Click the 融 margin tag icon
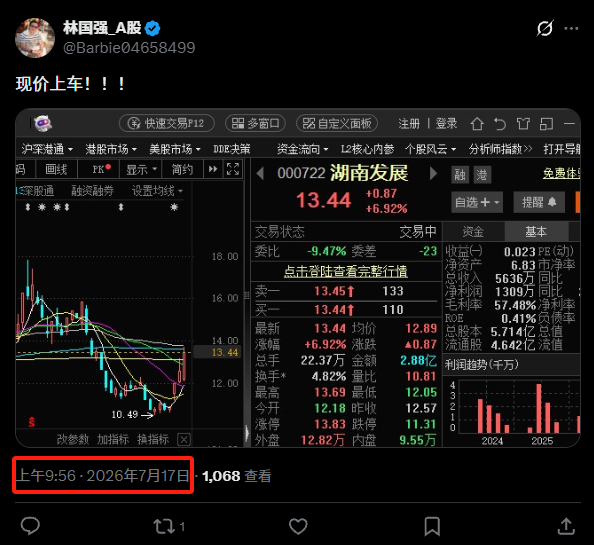594x545 pixels. [460, 175]
